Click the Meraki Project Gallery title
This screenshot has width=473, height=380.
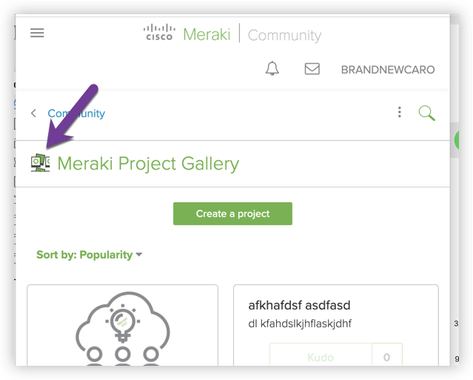point(148,164)
